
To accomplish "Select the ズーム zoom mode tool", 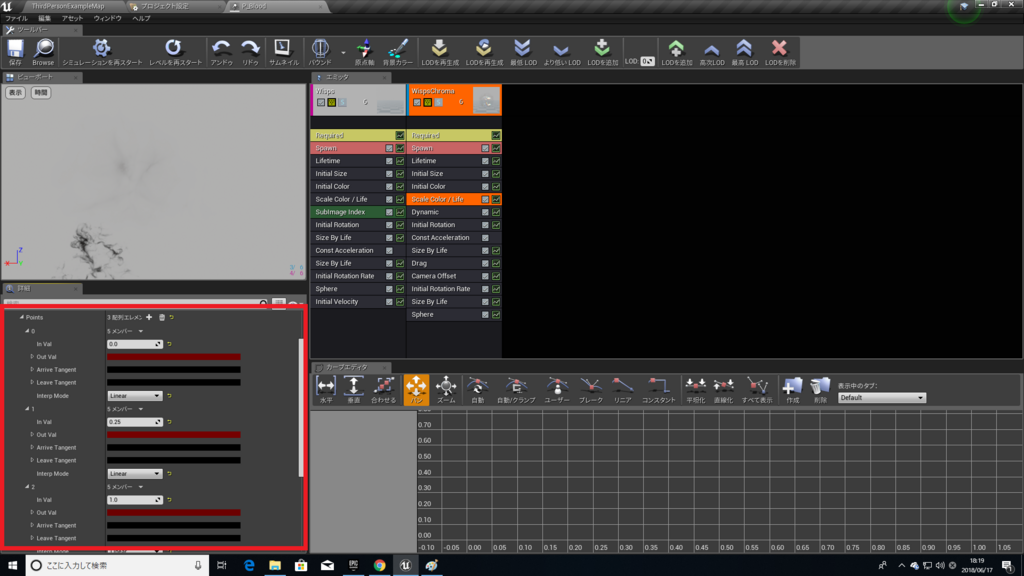I will point(446,389).
